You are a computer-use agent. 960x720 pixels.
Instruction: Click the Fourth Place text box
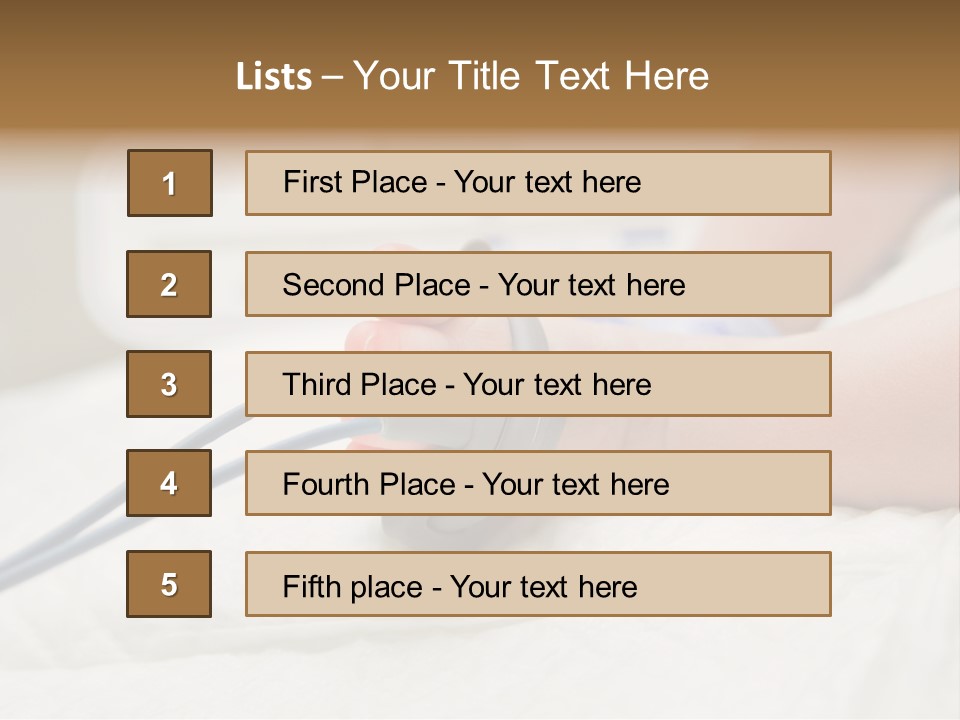point(538,483)
